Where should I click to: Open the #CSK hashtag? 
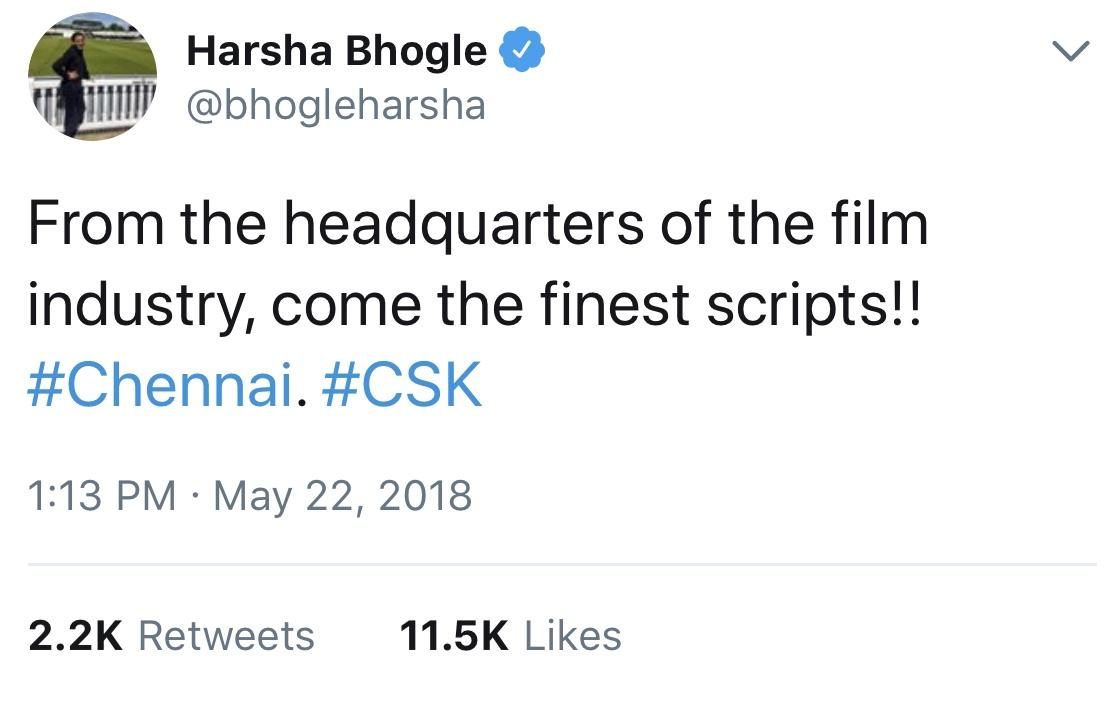(x=402, y=384)
